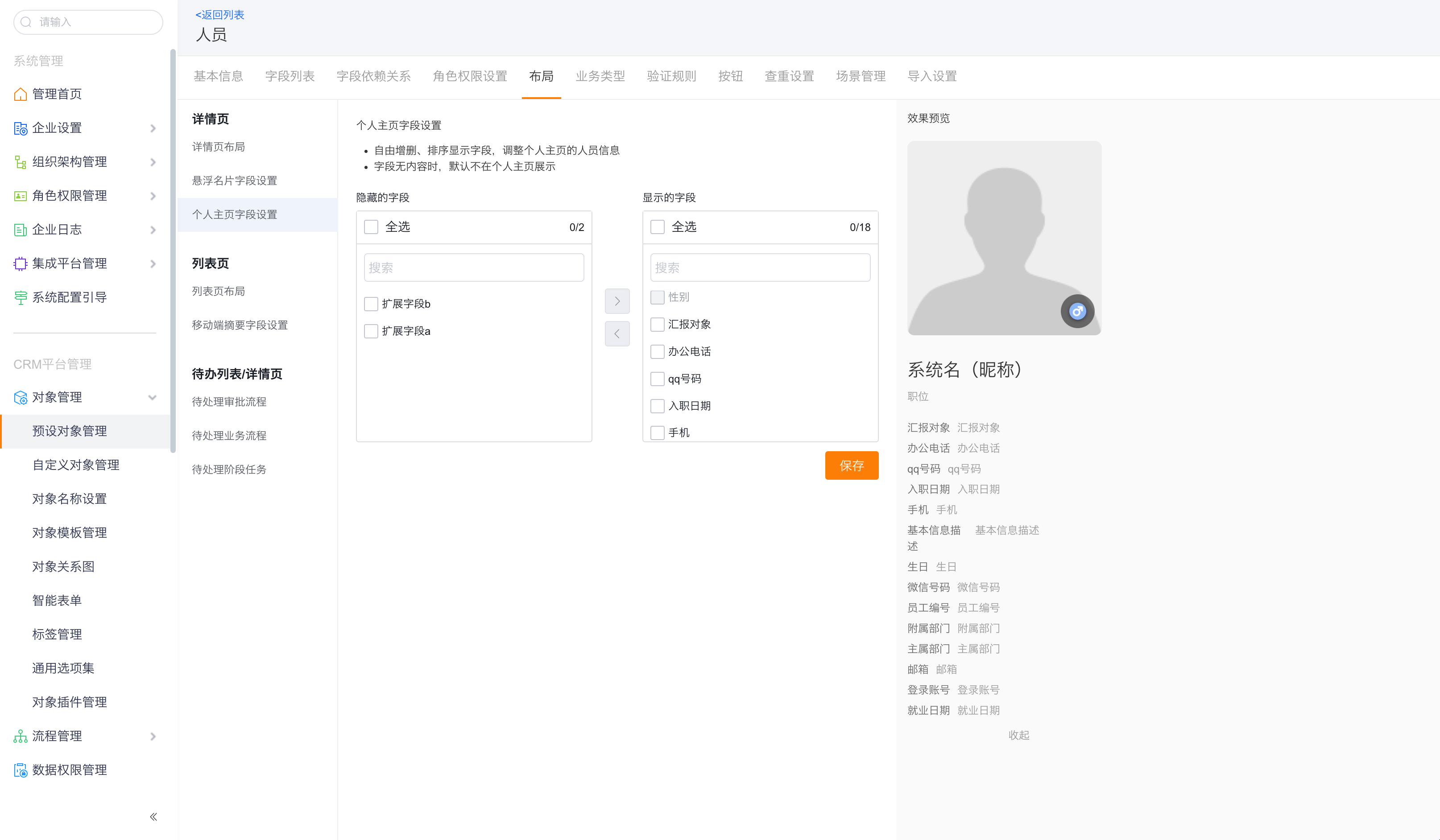Check the 入职日期 checkbox
The image size is (1440, 840).
pyautogui.click(x=658, y=406)
